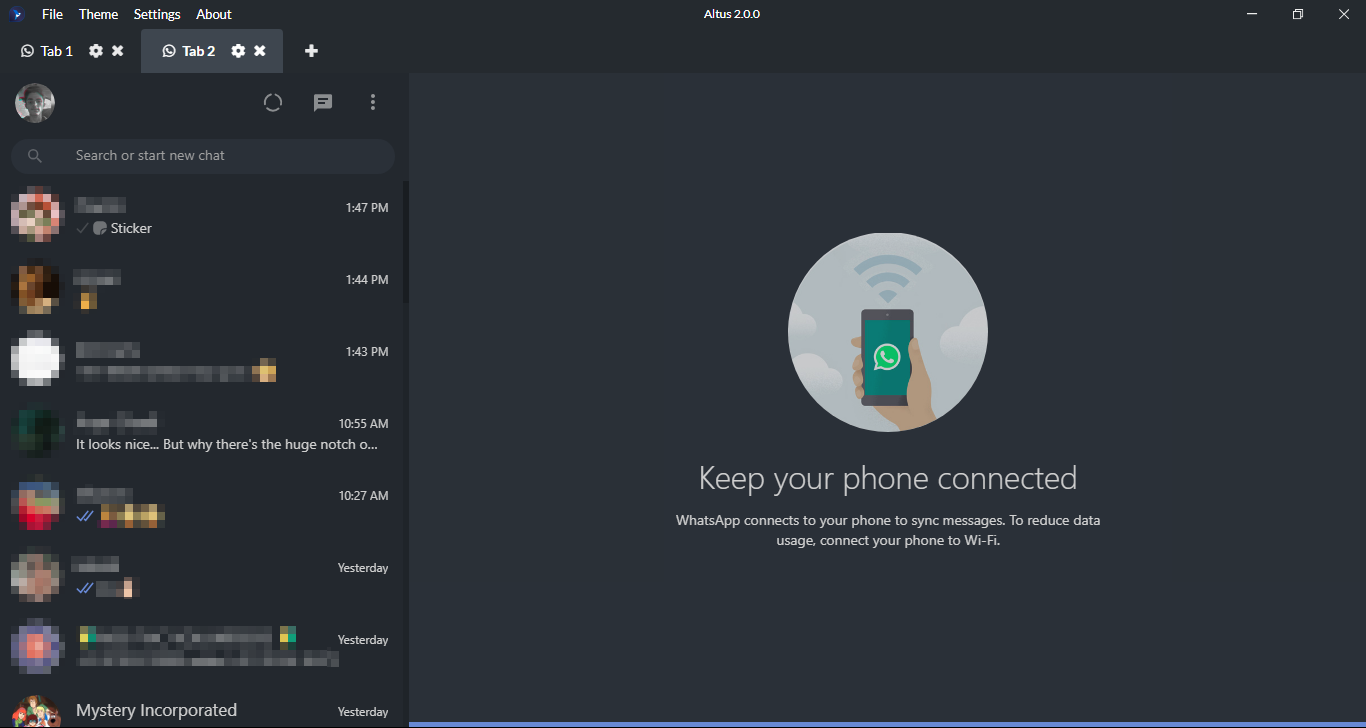Viewport: 1366px width, 728px height.
Task: Click your profile picture avatar
Action: pos(35,103)
